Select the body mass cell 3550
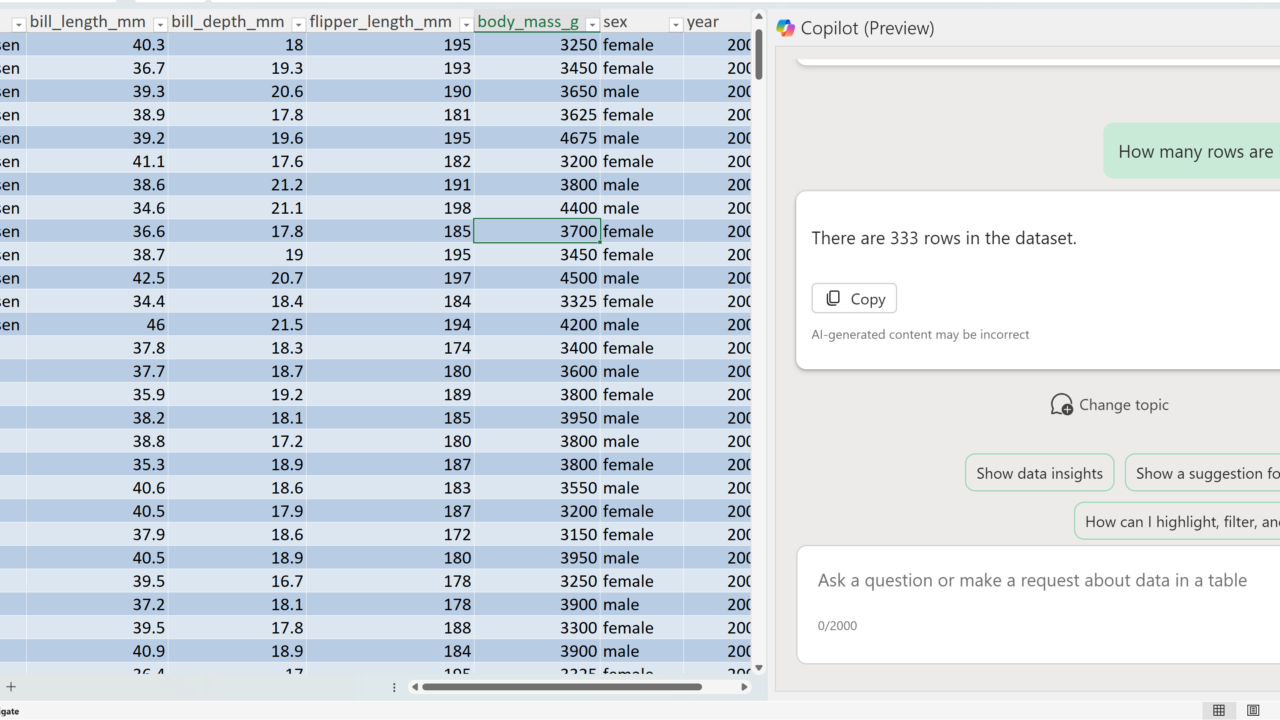This screenshot has width=1280, height=720. coord(537,488)
